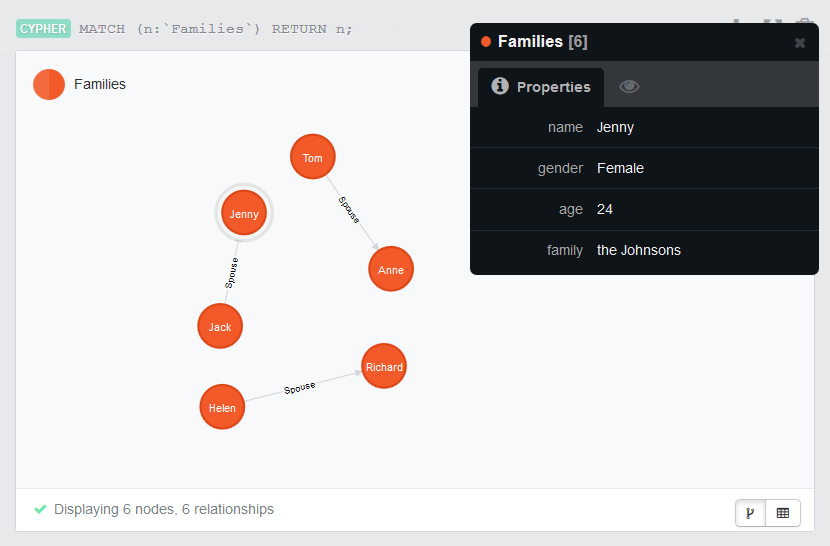Click the Spouse relationship between Tom and Anne
The width and height of the screenshot is (830, 546).
[x=350, y=210]
